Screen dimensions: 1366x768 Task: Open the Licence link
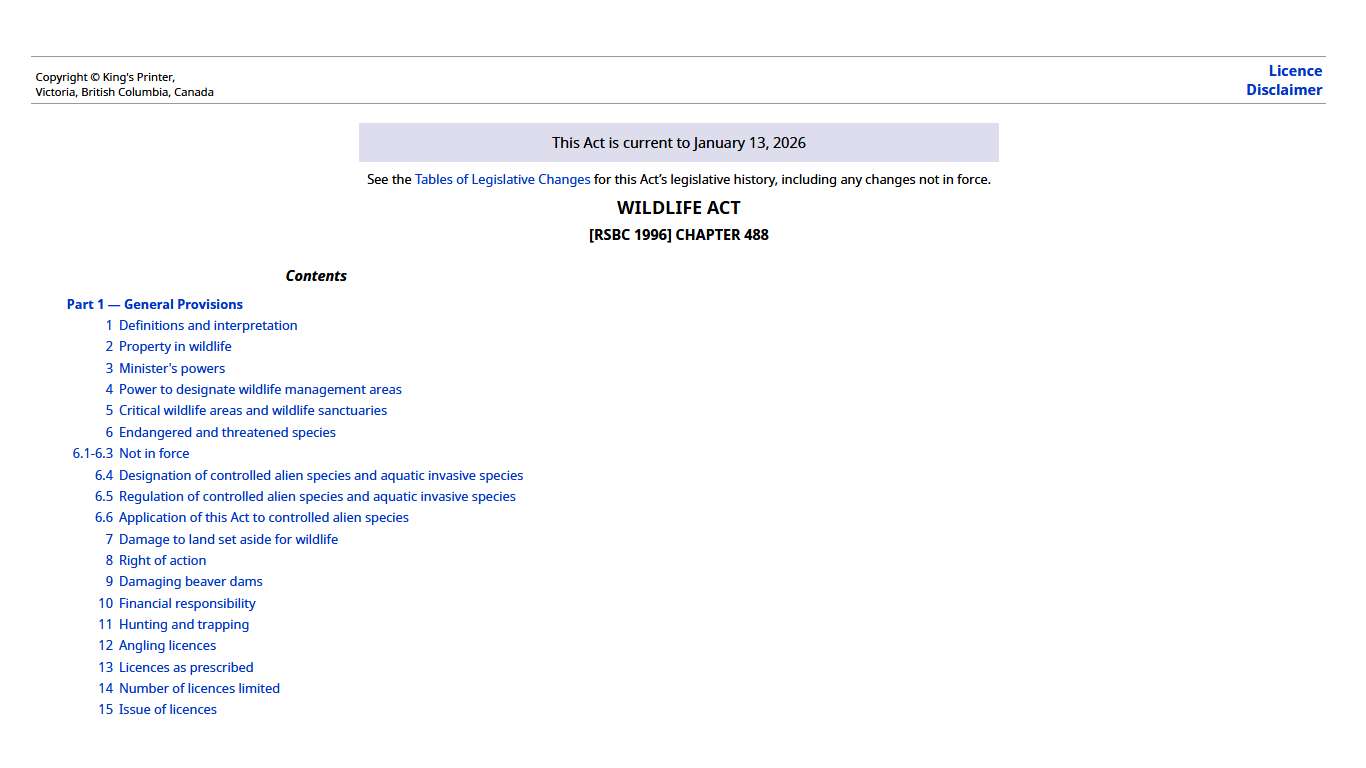tap(1294, 71)
